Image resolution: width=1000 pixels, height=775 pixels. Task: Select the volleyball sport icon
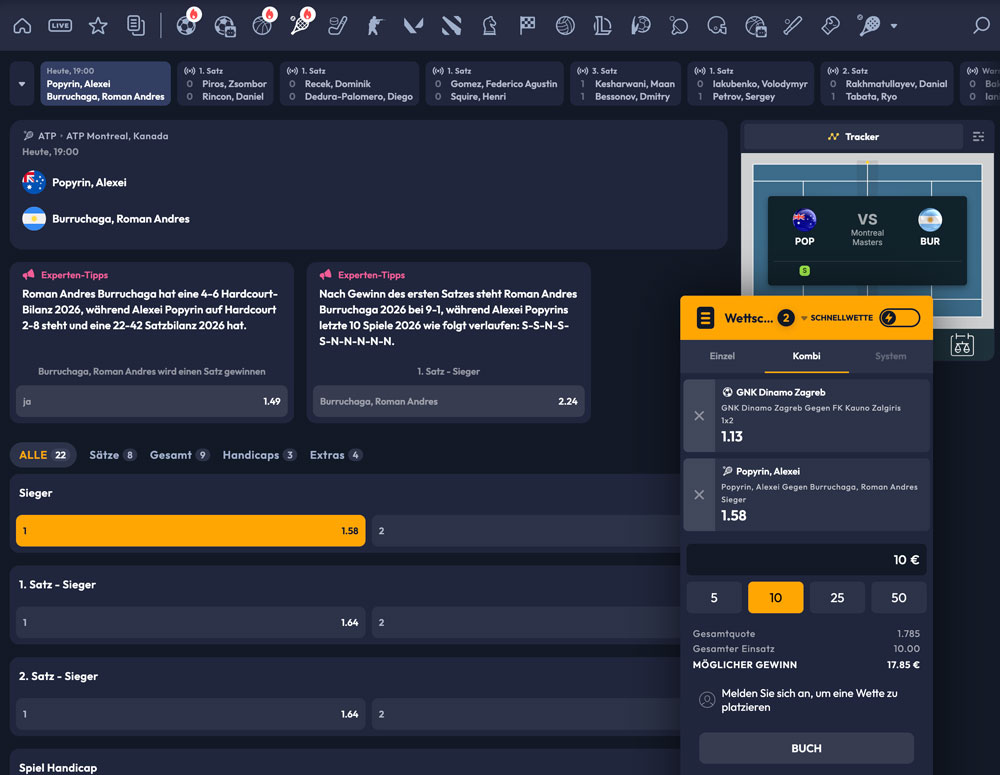(565, 26)
